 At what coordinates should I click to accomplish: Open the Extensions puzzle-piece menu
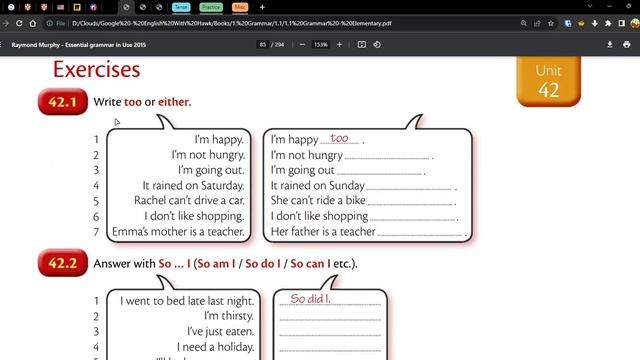tap(608, 23)
